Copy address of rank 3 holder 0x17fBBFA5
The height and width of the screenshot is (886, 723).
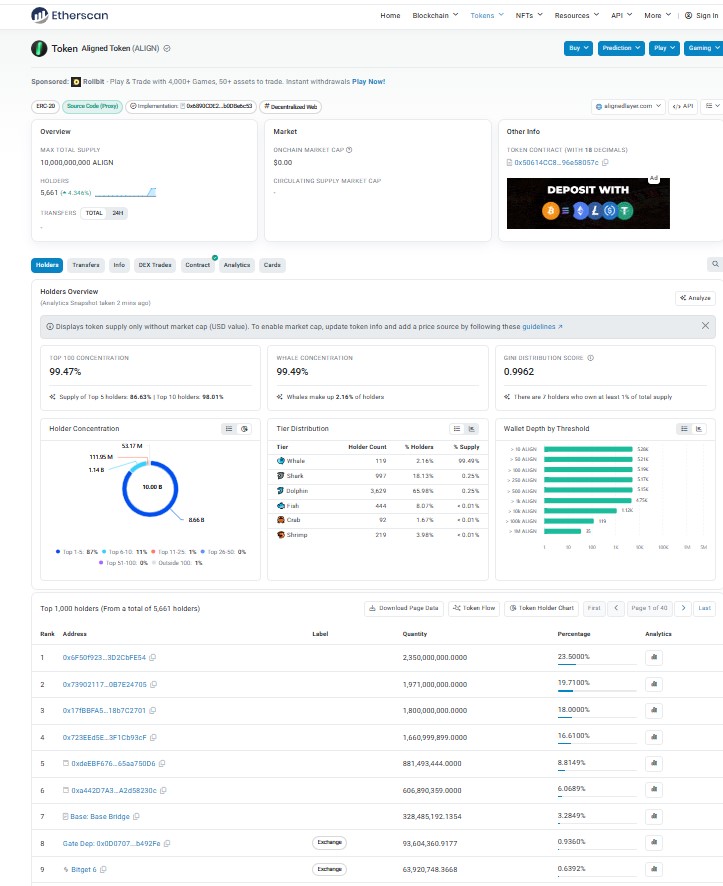point(153,710)
